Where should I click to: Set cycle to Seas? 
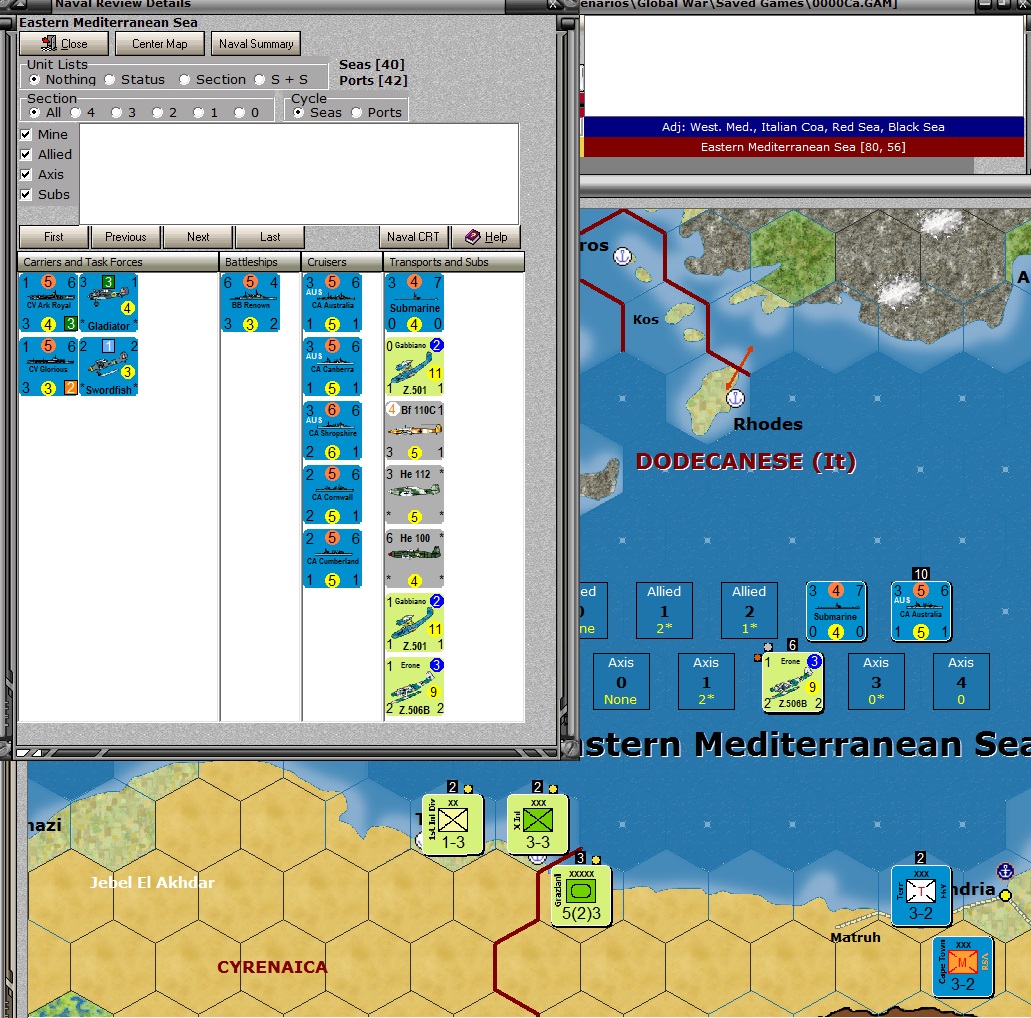(x=318, y=112)
